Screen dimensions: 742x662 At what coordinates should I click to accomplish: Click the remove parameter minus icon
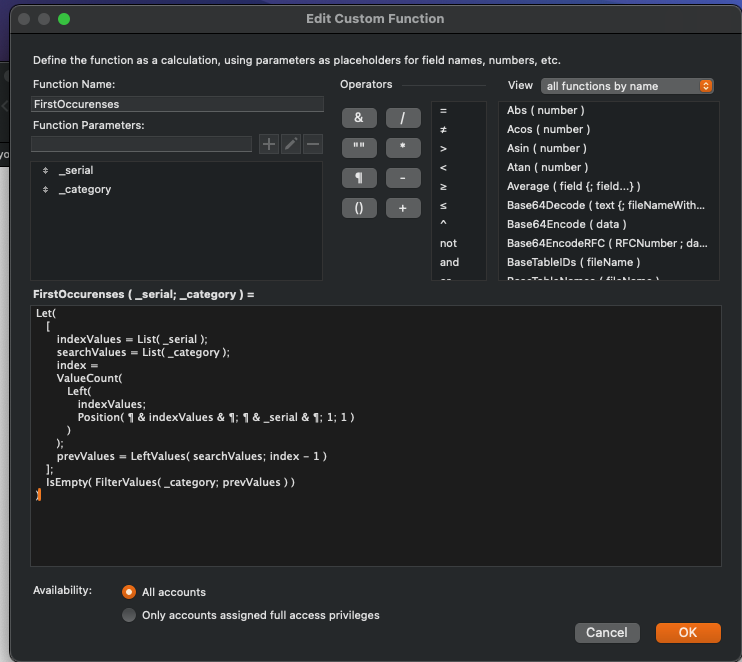[x=313, y=144]
